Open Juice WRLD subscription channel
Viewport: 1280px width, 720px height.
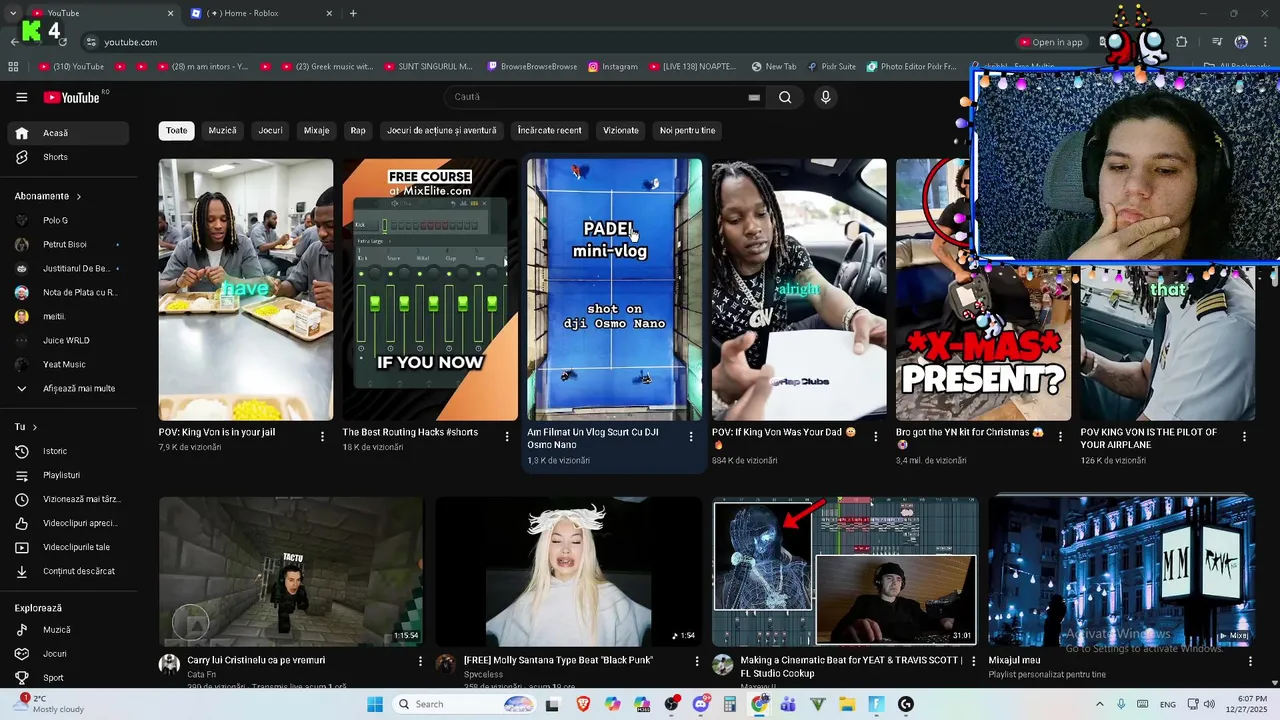tap(68, 340)
